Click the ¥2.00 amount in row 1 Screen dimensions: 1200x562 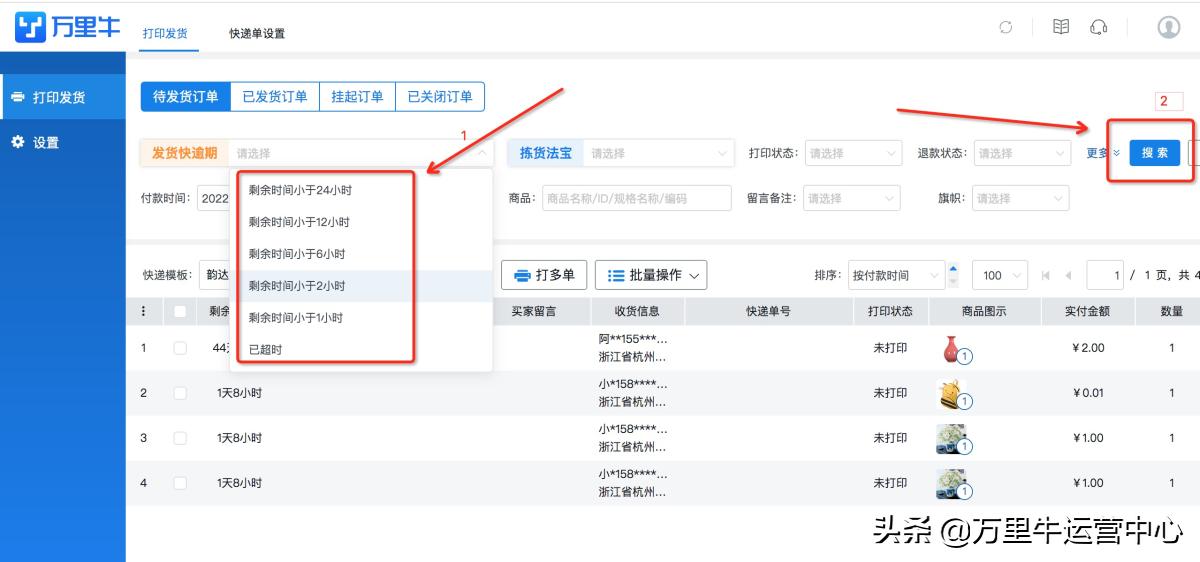1088,348
